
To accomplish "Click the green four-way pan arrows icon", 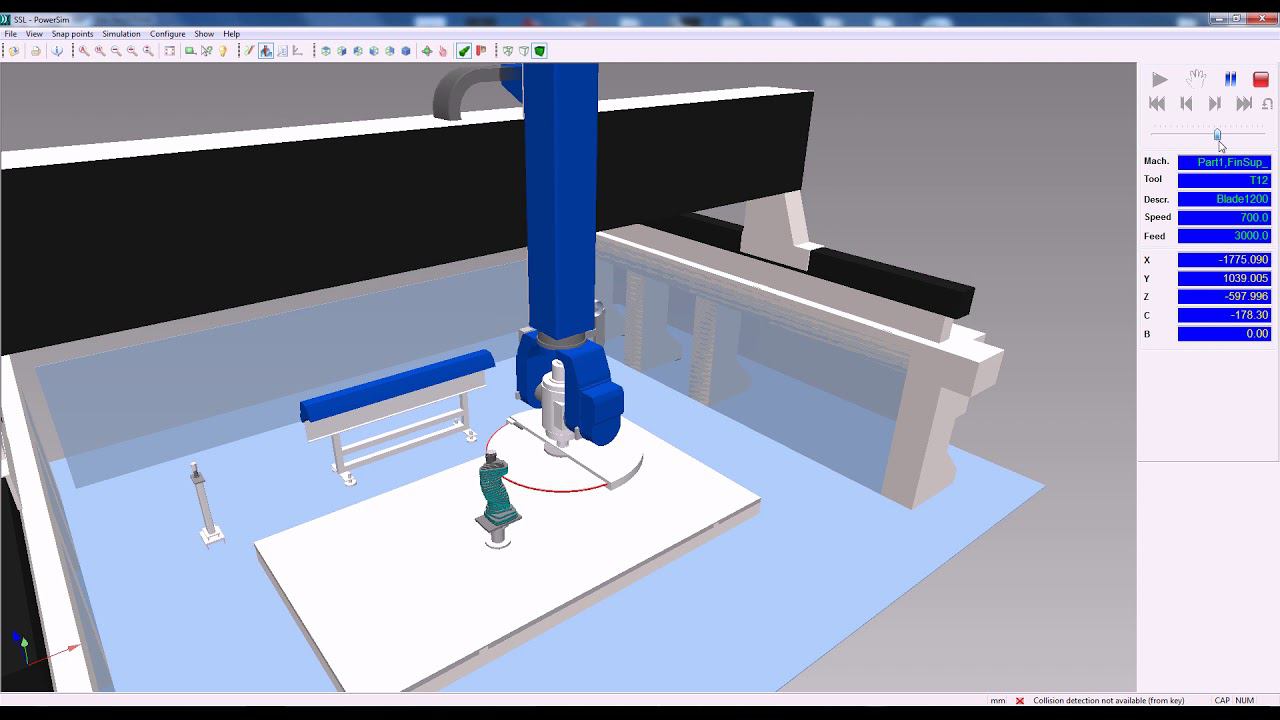I will click(427, 51).
